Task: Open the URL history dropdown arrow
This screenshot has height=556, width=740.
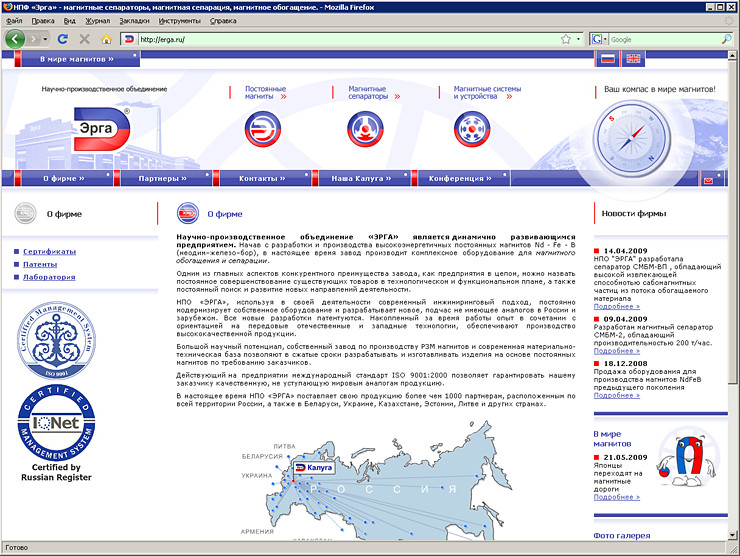Action: pyautogui.click(x=579, y=39)
